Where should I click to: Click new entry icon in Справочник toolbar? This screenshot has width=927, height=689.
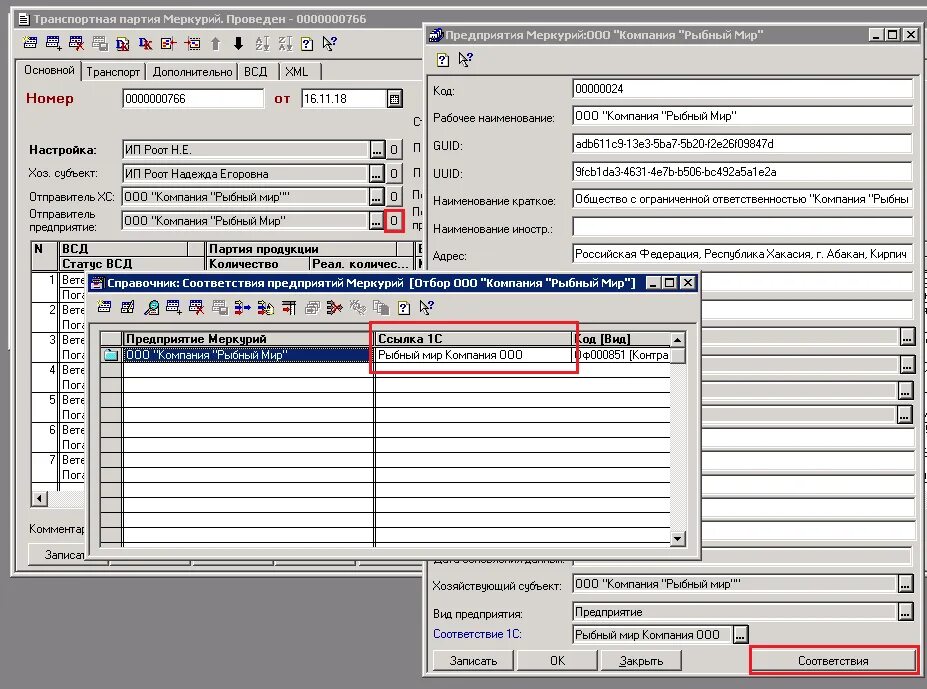[105, 307]
